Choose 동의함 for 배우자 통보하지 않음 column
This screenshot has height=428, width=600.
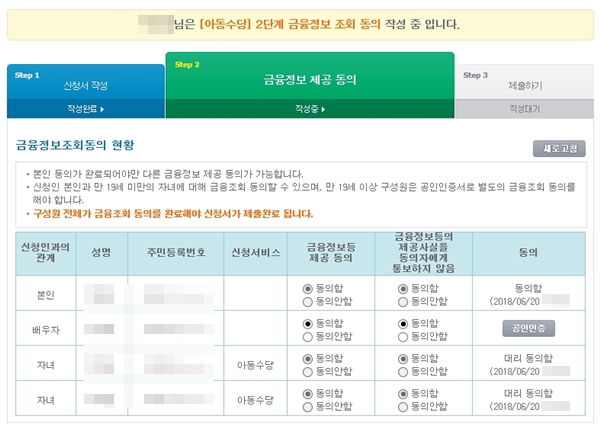(403, 323)
